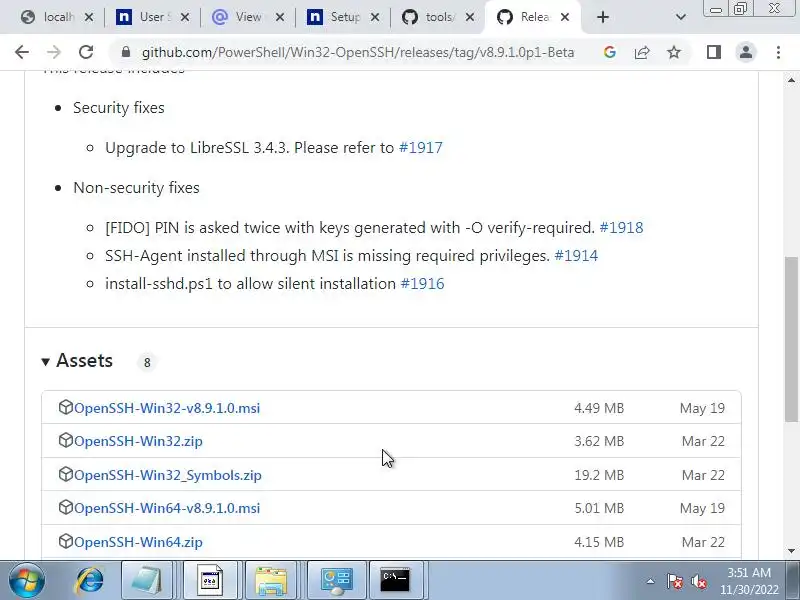This screenshot has width=800, height=600.
Task: Download OpenSSH-Win32-v8.9.1.0.msi
Action: click(167, 408)
